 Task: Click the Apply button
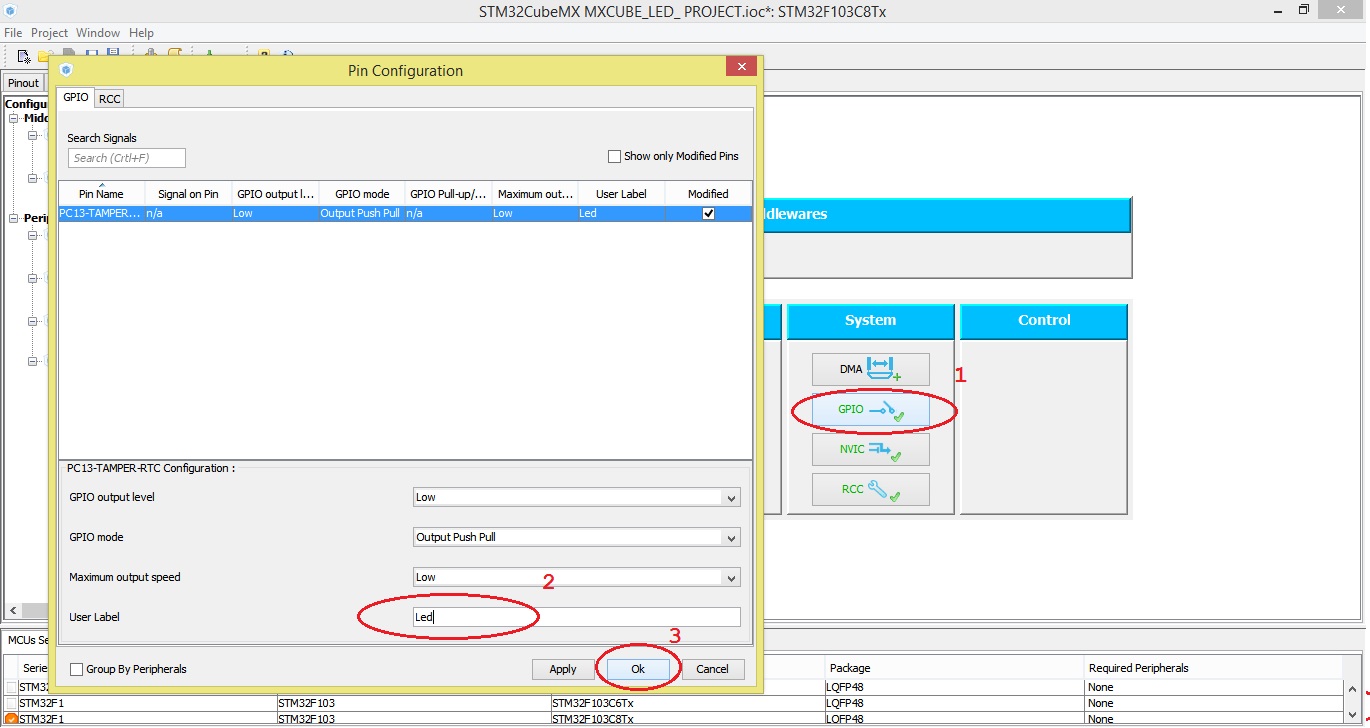coord(563,669)
